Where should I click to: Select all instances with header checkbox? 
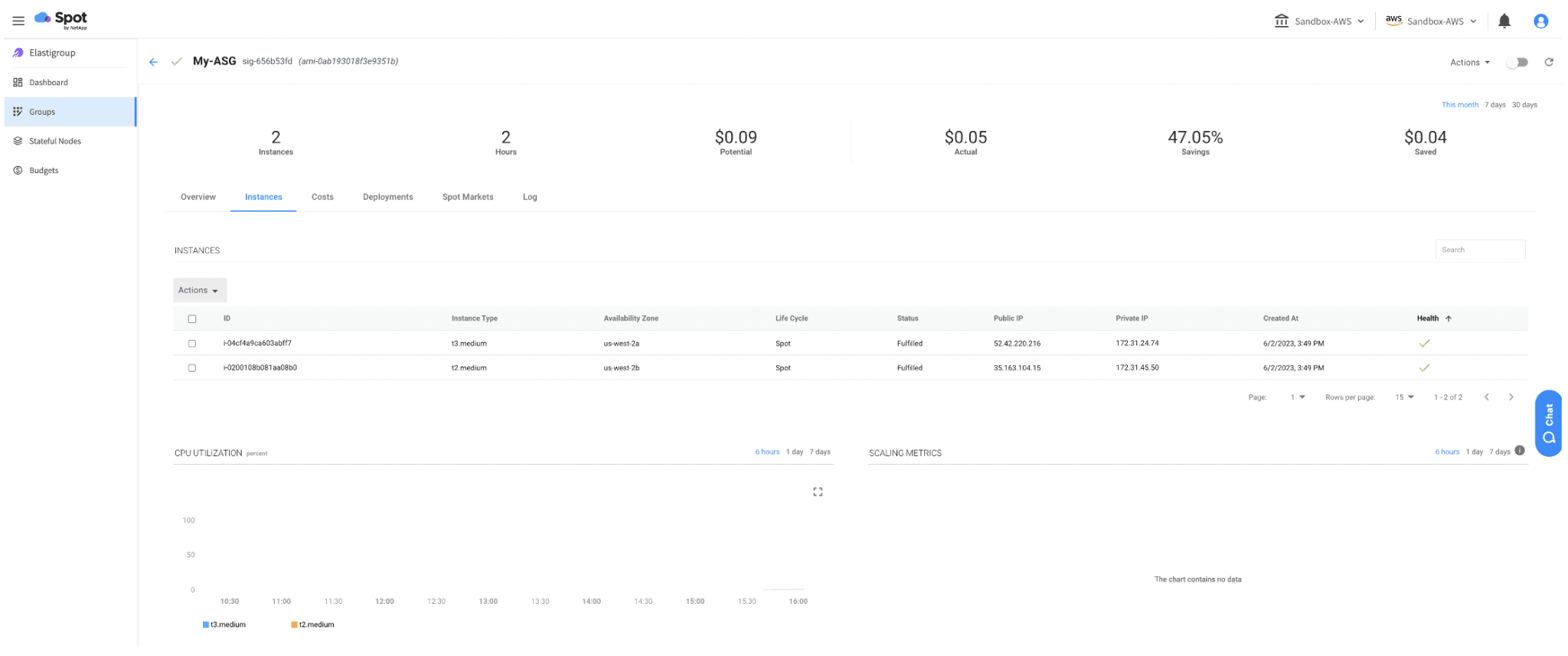click(192, 319)
